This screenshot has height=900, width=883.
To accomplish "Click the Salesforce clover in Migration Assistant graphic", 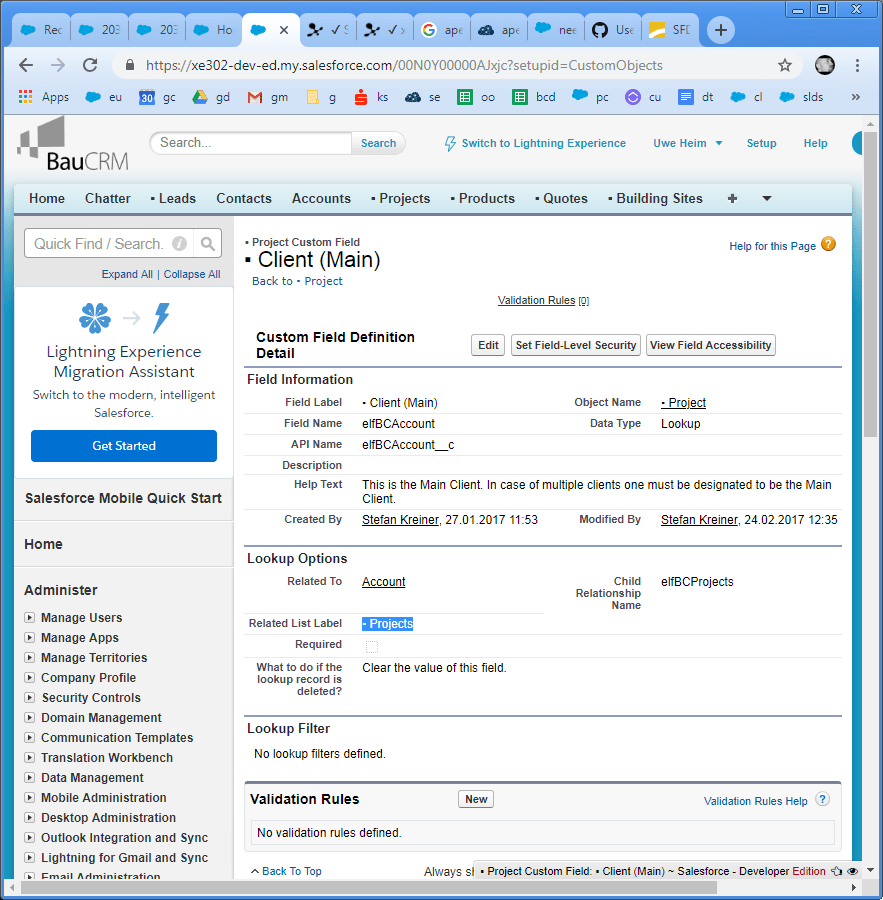I will (95, 317).
